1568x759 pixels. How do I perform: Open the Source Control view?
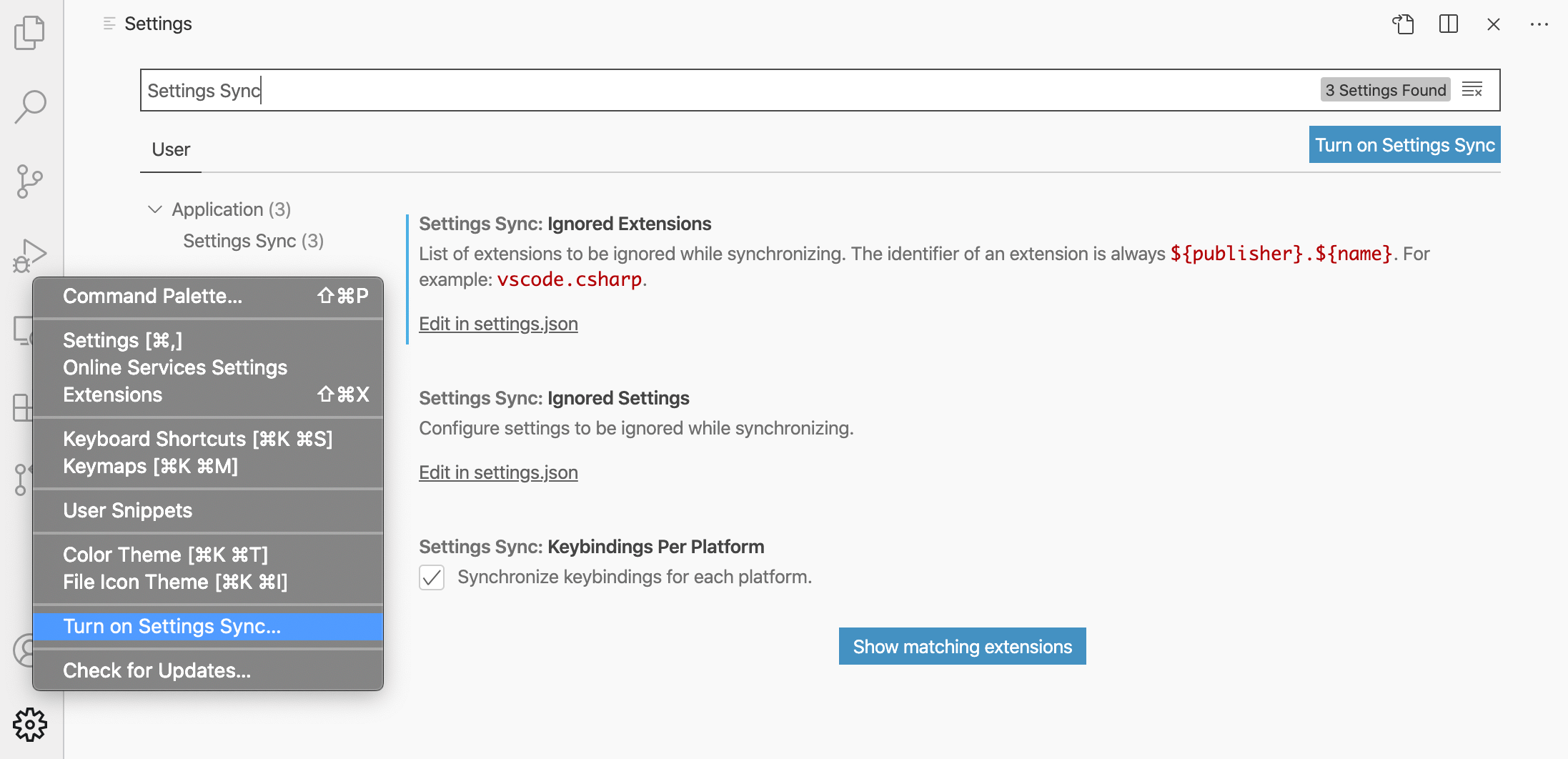29,181
